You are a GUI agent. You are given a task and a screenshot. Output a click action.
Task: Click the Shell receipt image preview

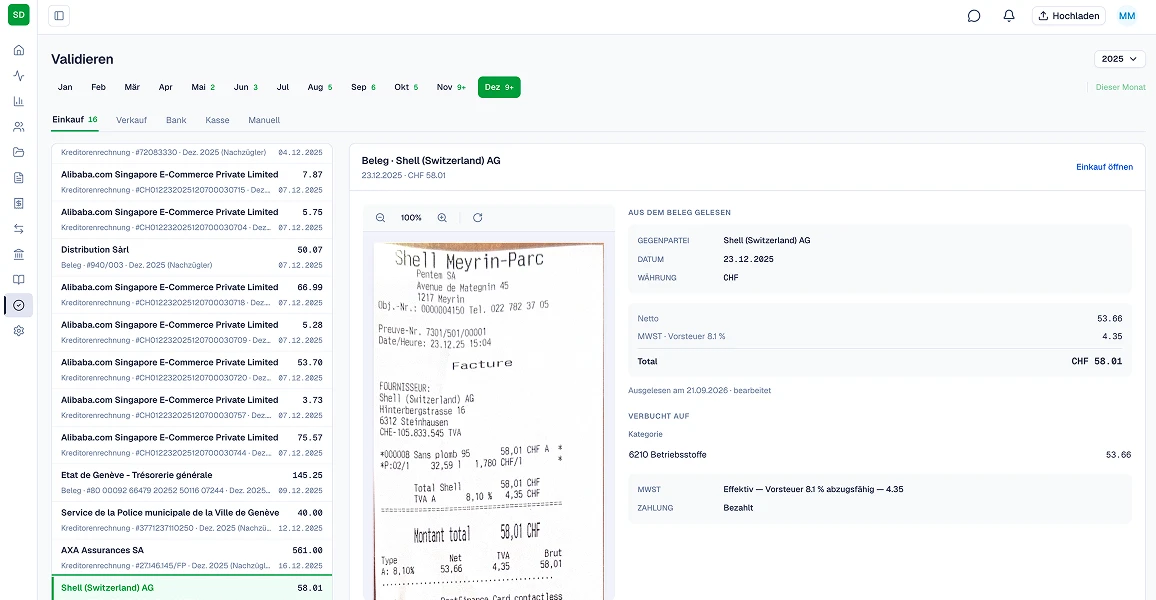click(489, 420)
